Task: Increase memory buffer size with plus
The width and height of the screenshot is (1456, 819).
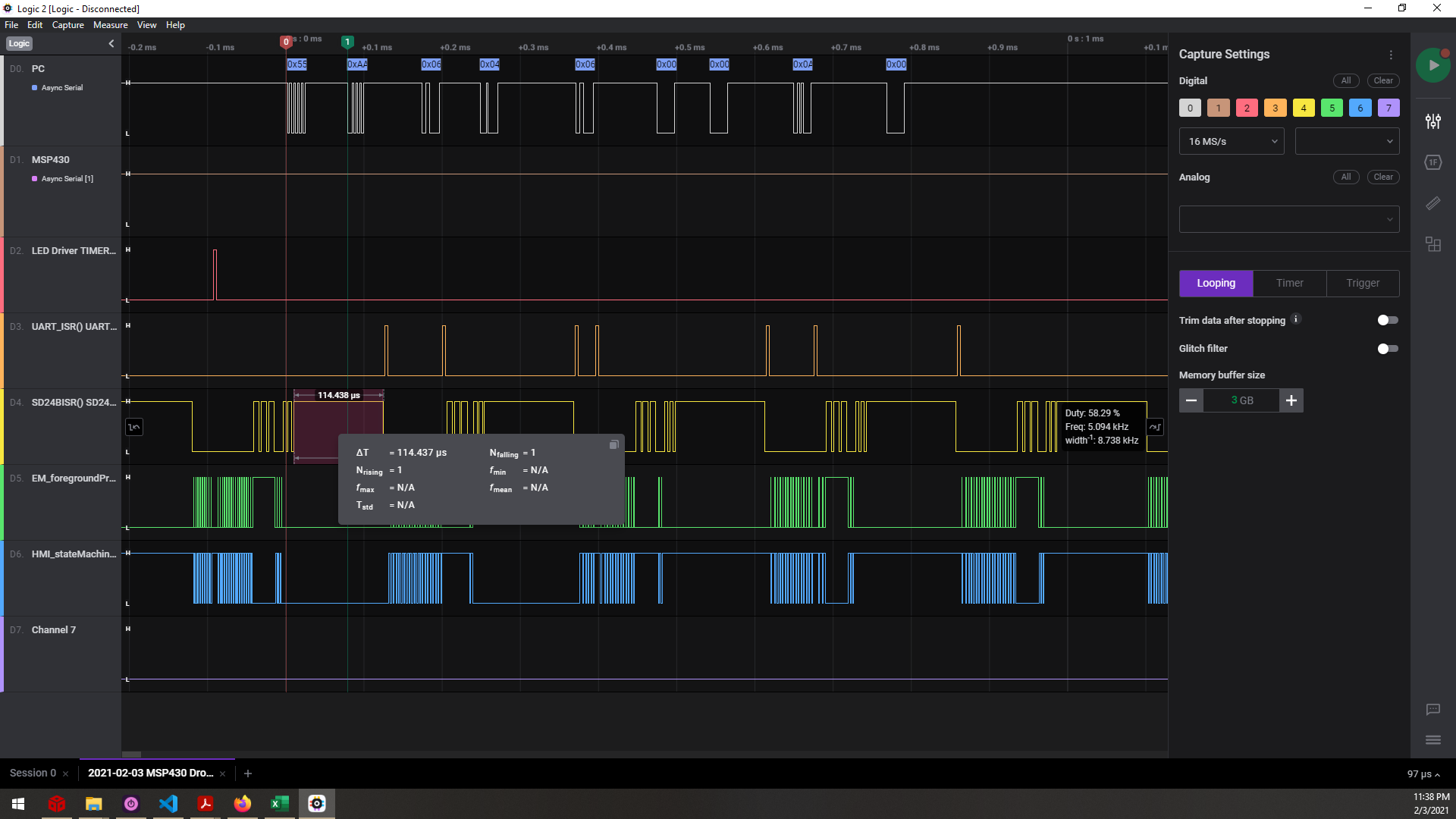Action: (1291, 400)
